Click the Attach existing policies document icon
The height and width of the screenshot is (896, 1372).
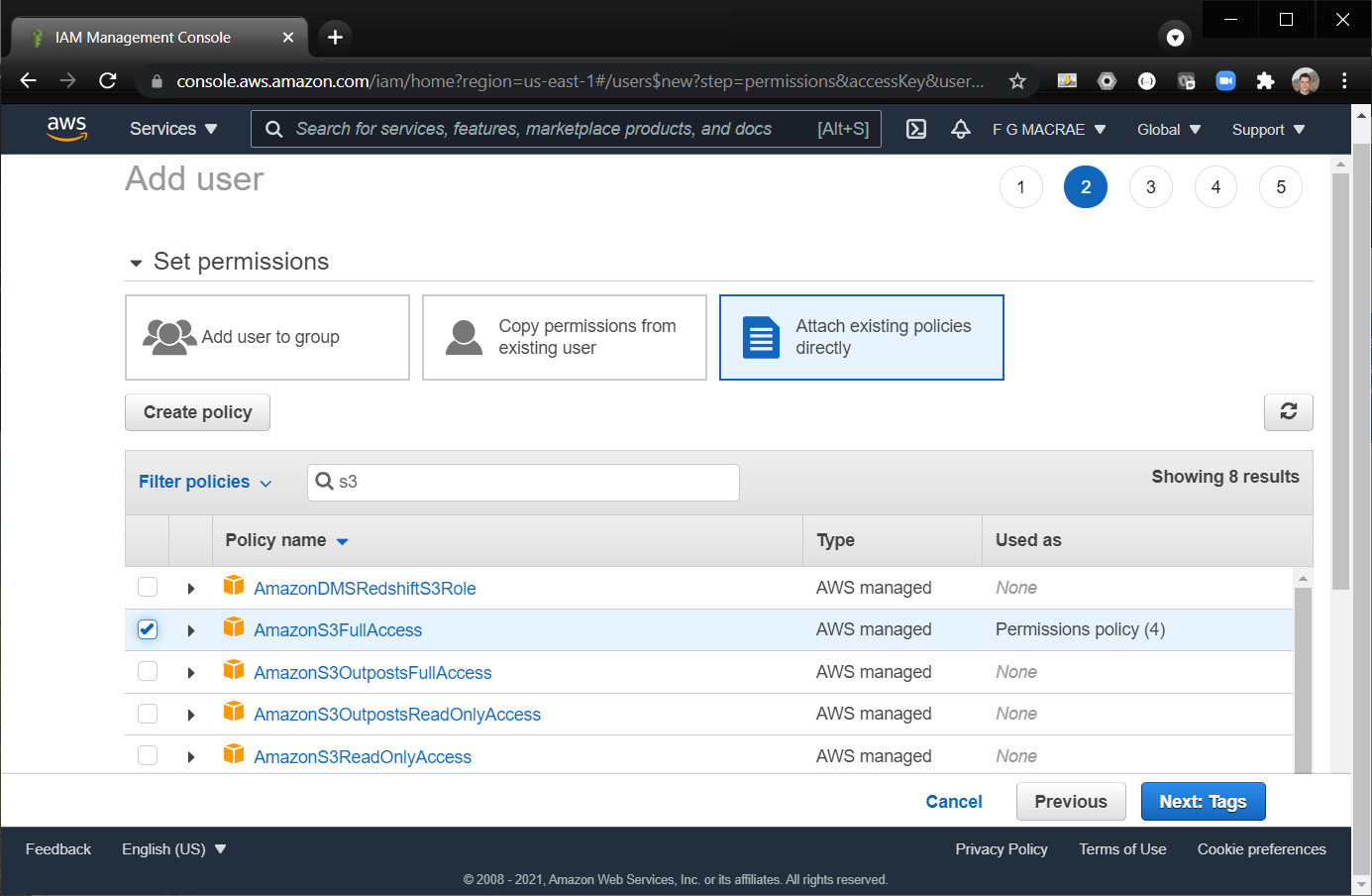click(761, 337)
